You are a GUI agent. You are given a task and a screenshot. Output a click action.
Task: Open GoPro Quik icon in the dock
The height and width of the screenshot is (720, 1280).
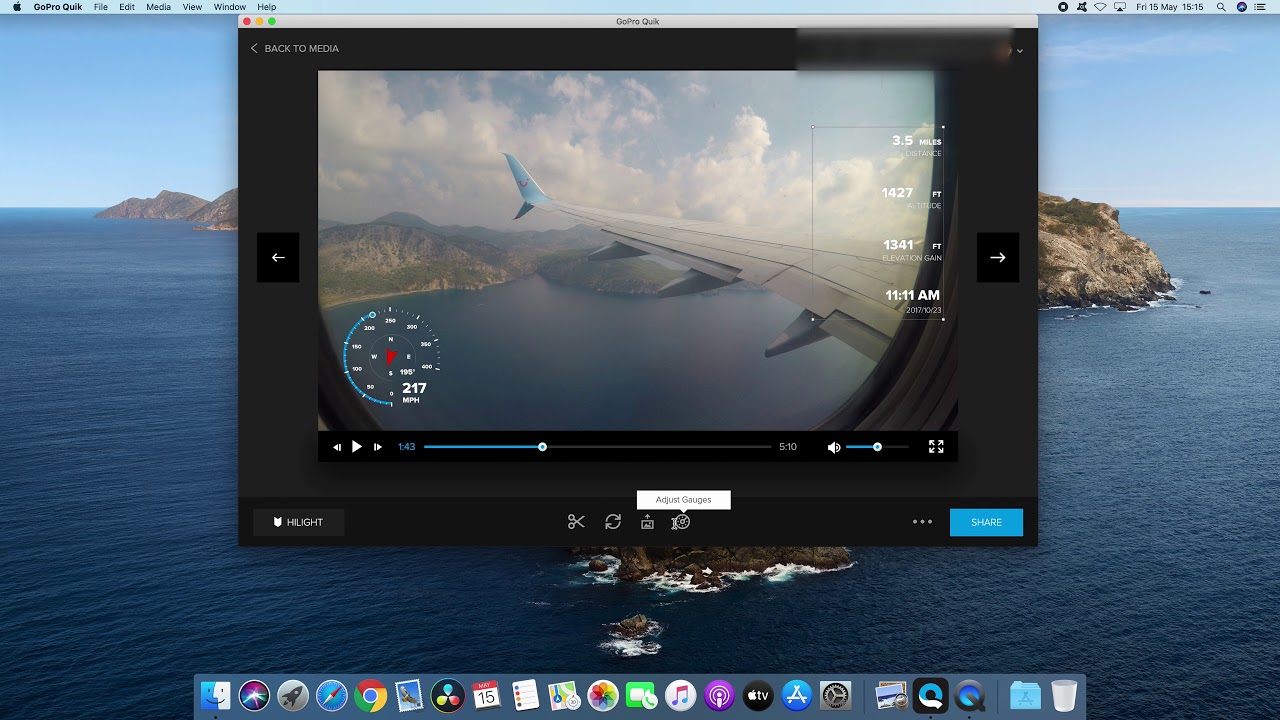click(931, 695)
